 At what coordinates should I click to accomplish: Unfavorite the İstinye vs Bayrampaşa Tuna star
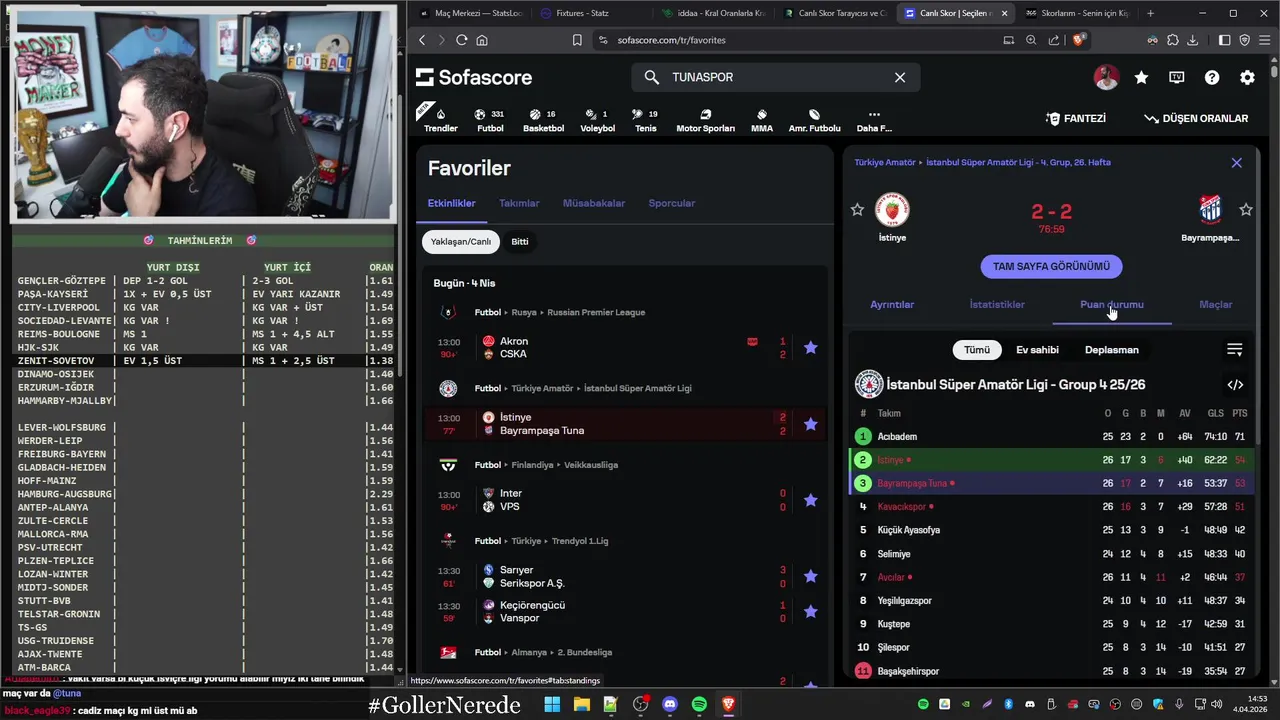pos(811,424)
